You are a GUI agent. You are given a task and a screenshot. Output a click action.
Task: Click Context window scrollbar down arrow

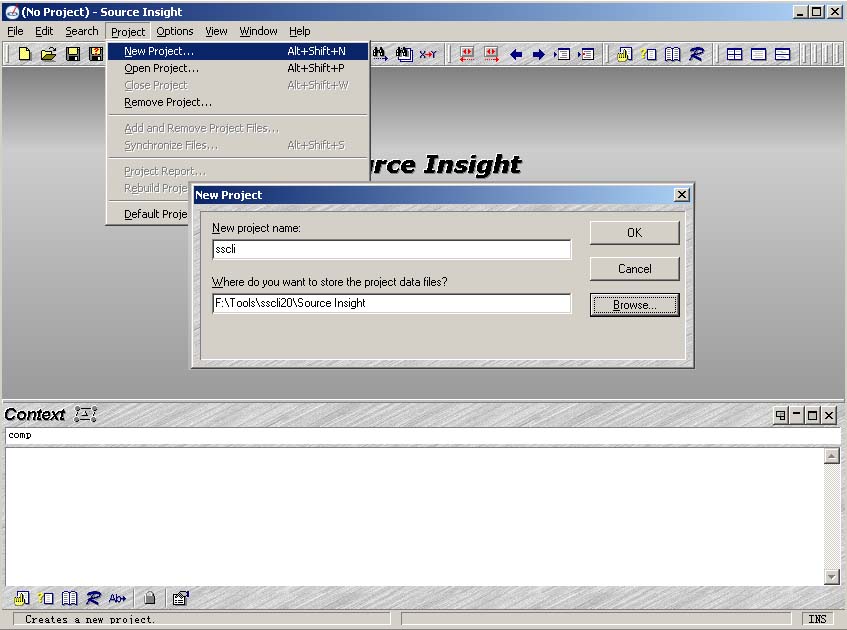click(x=831, y=577)
